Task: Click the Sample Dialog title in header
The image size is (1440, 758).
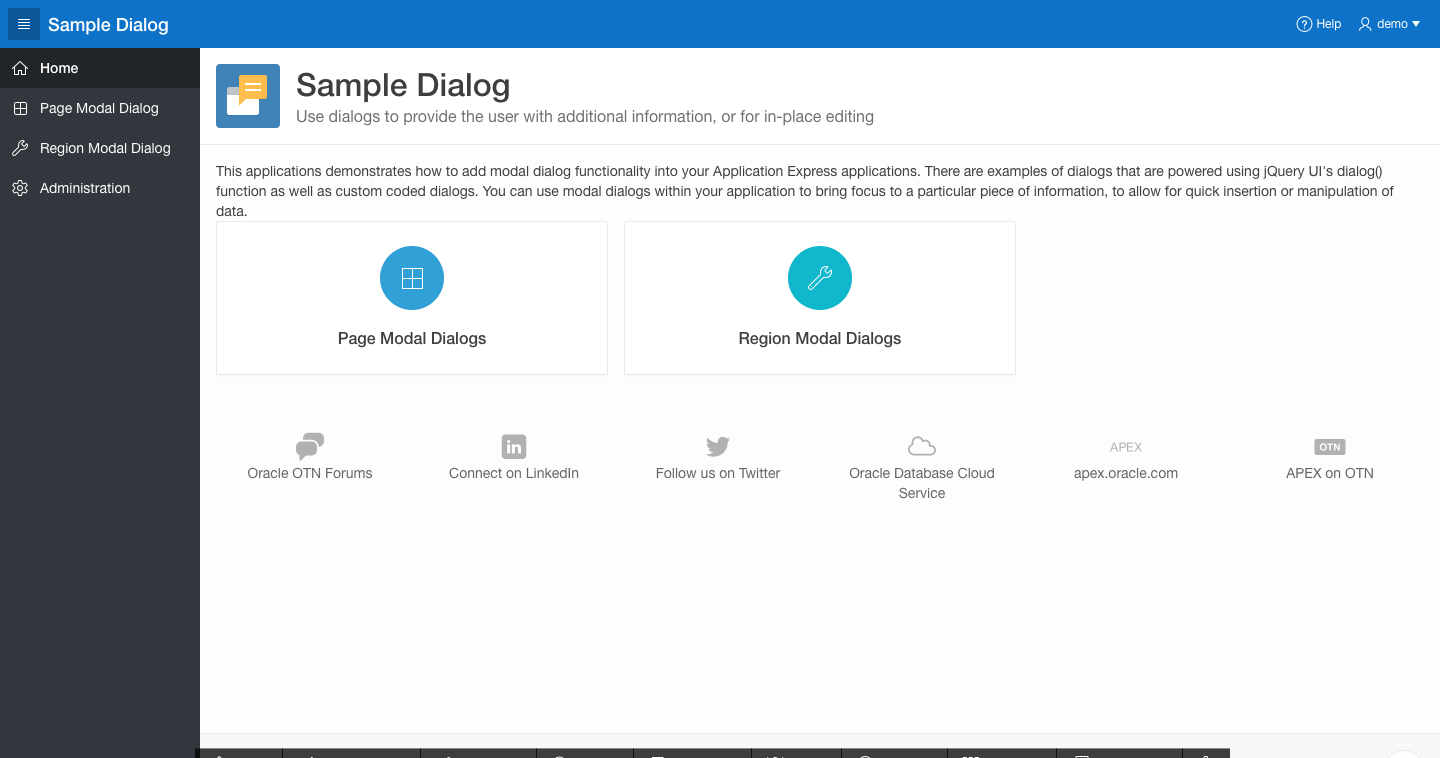Action: tap(108, 25)
